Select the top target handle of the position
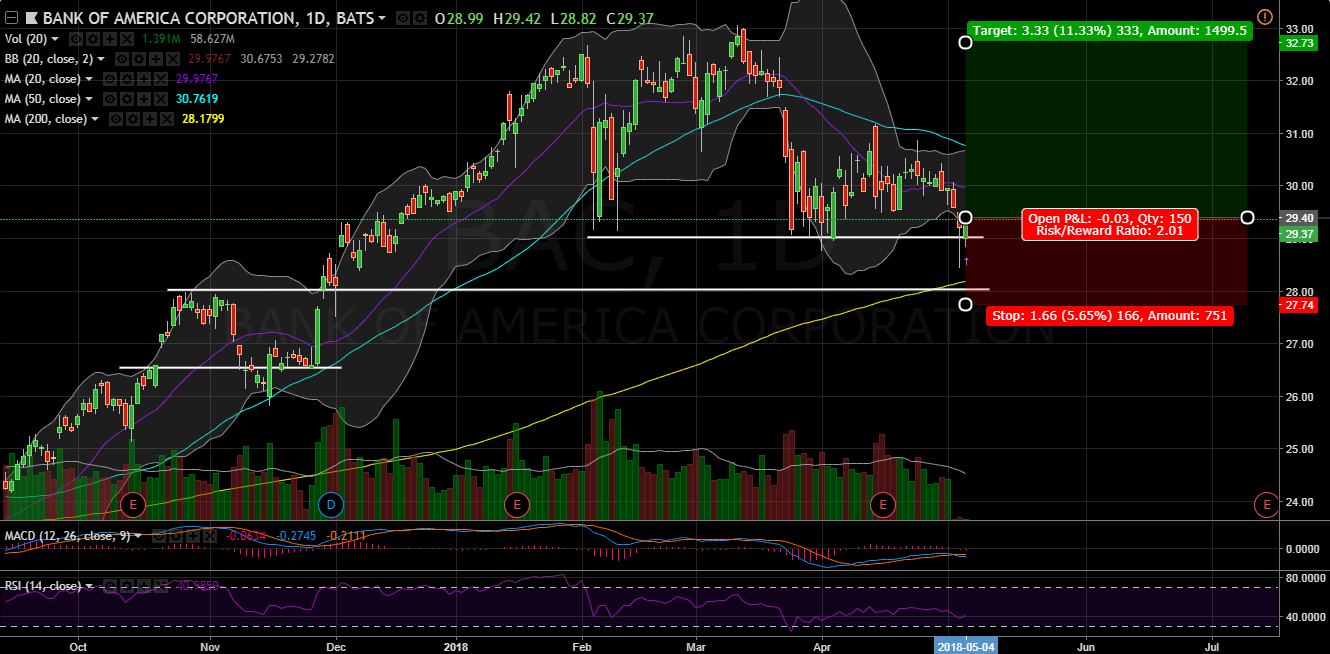This screenshot has width=1330, height=654. (x=965, y=42)
